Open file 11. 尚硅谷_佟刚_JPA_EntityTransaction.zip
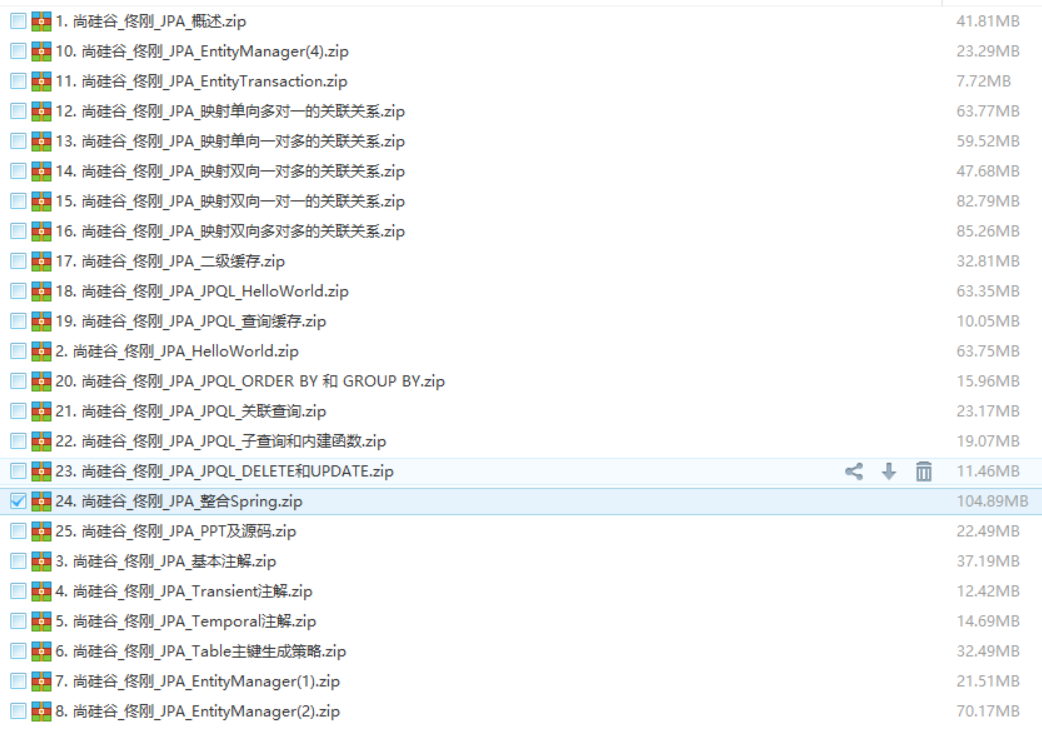The image size is (1042, 731). 201,81
